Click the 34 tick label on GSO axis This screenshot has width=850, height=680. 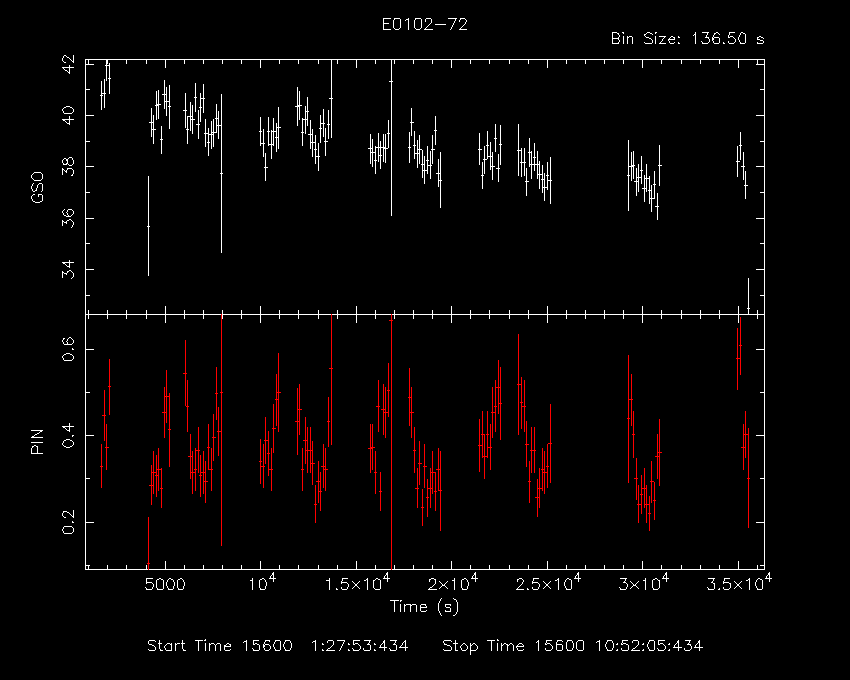coord(69,269)
